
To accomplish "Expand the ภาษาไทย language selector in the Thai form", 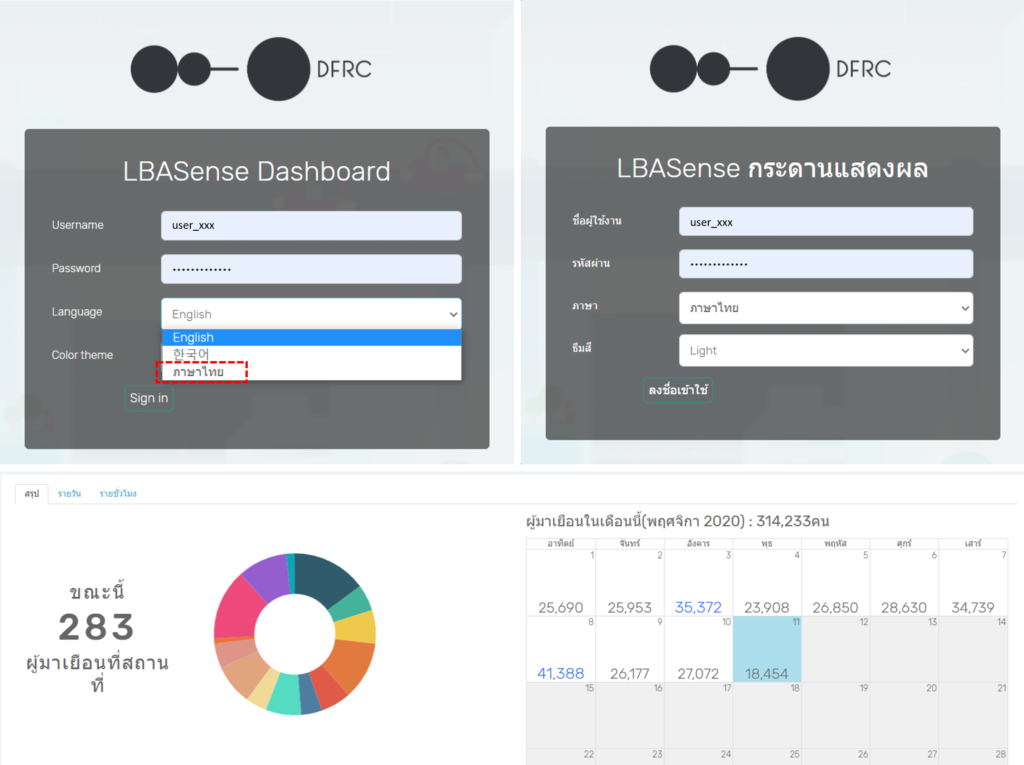I will (825, 308).
